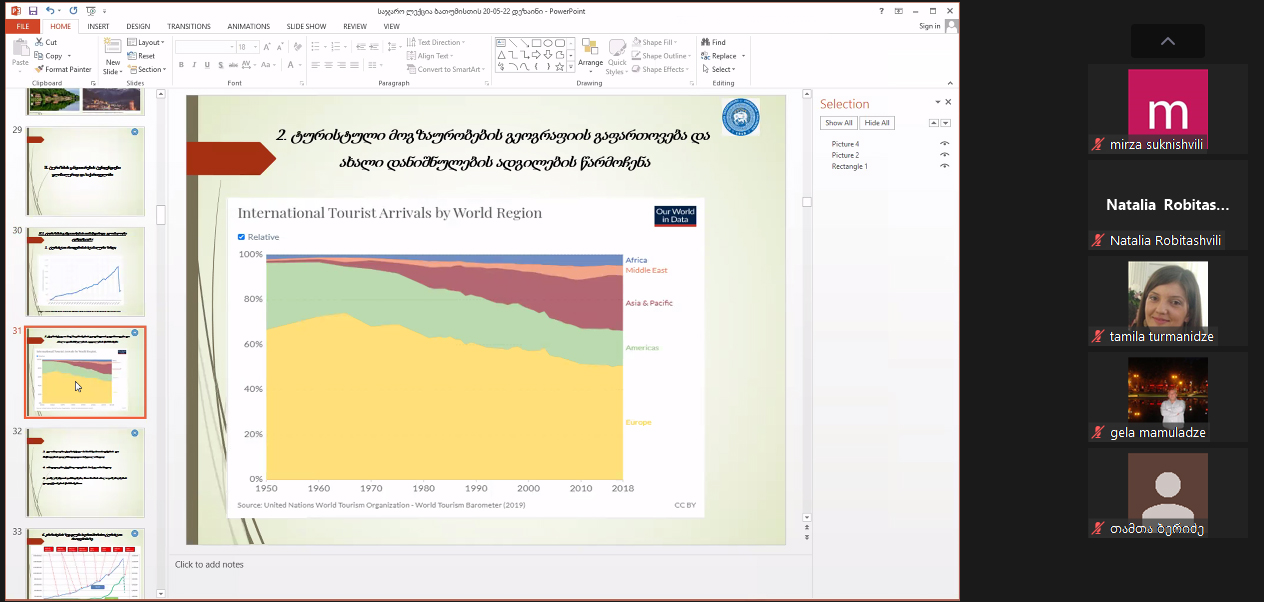The height and width of the screenshot is (602, 1264).
Task: Switch to the TRANSITIONS tab
Action: (x=188, y=26)
